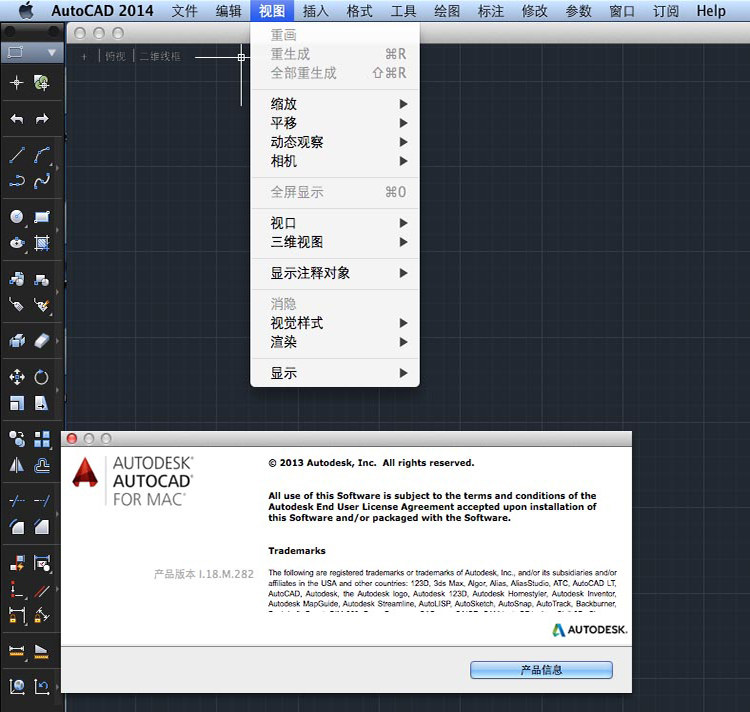Select the Mirror tool
The height and width of the screenshot is (712, 750).
[x=17, y=465]
